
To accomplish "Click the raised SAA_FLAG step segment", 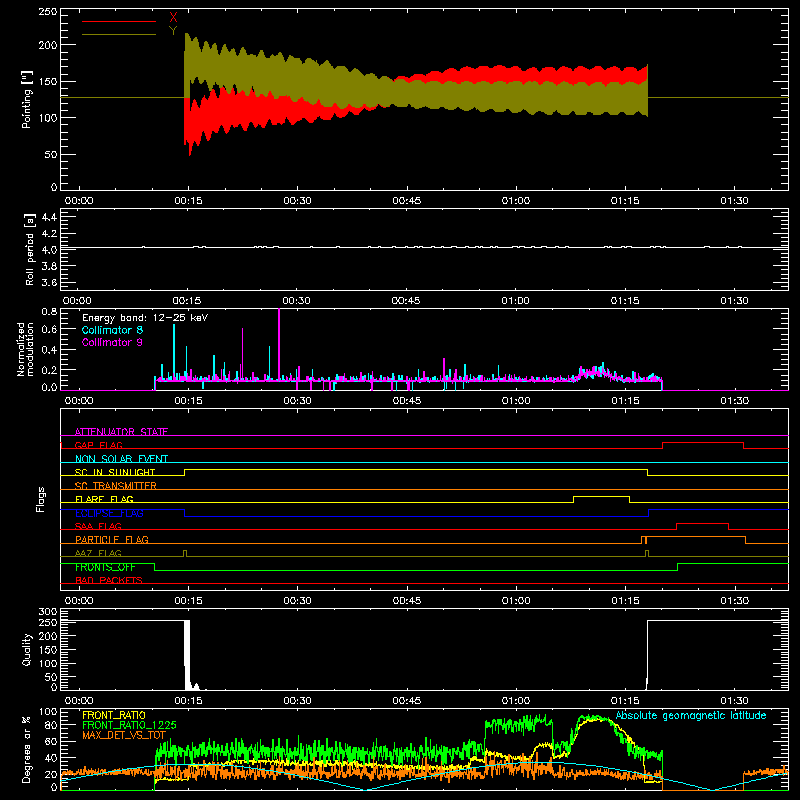I will 703,523.
